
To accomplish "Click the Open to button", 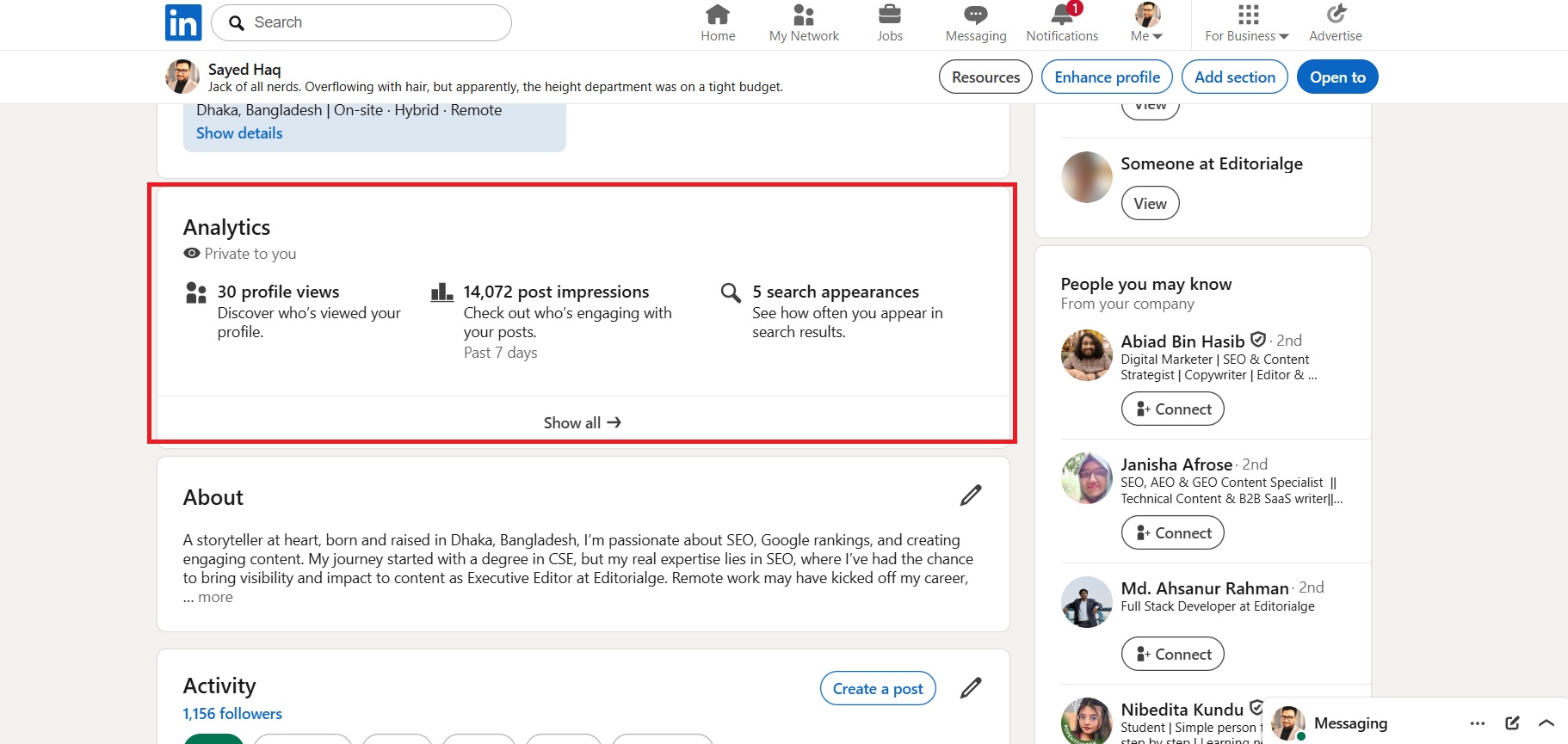I will click(x=1337, y=77).
